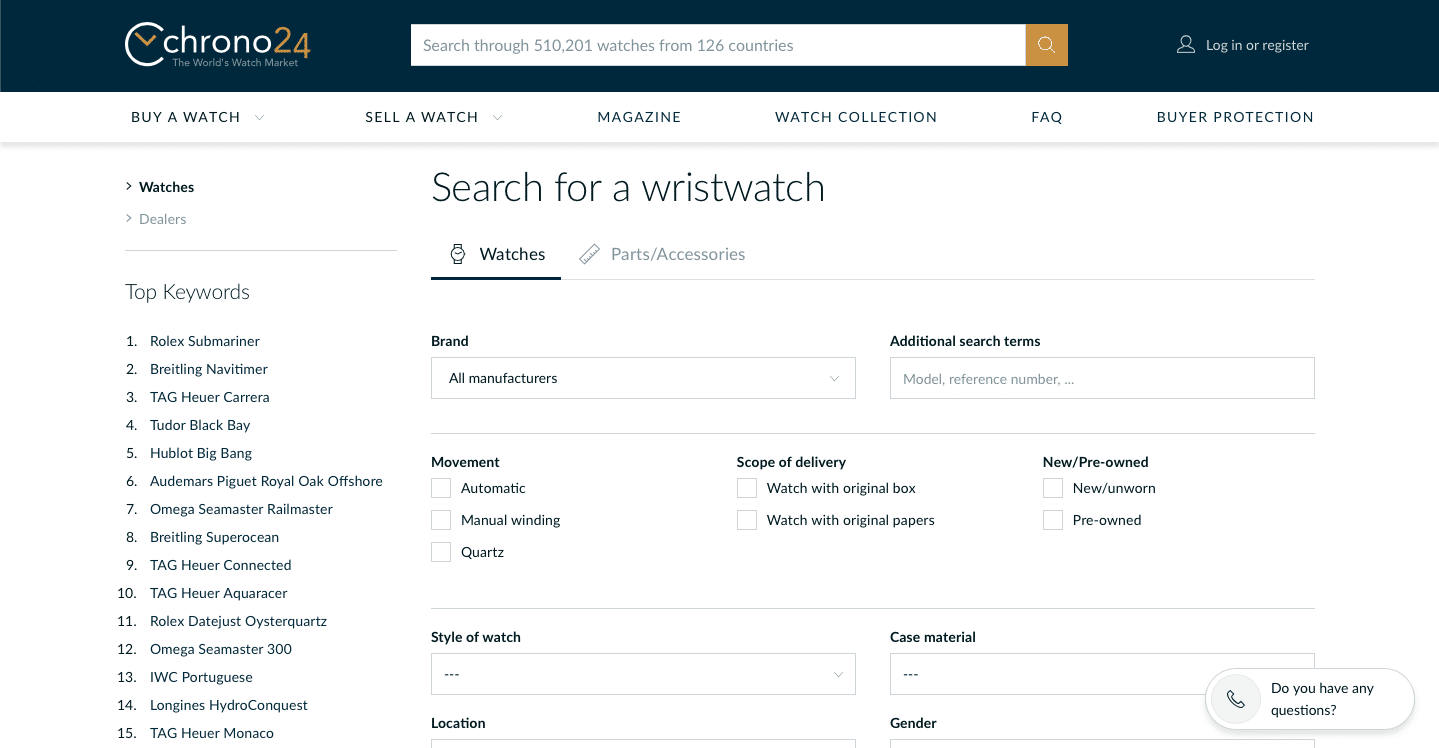Open the Do you have any questions widget
The height and width of the screenshot is (748, 1439).
[x=1310, y=699]
